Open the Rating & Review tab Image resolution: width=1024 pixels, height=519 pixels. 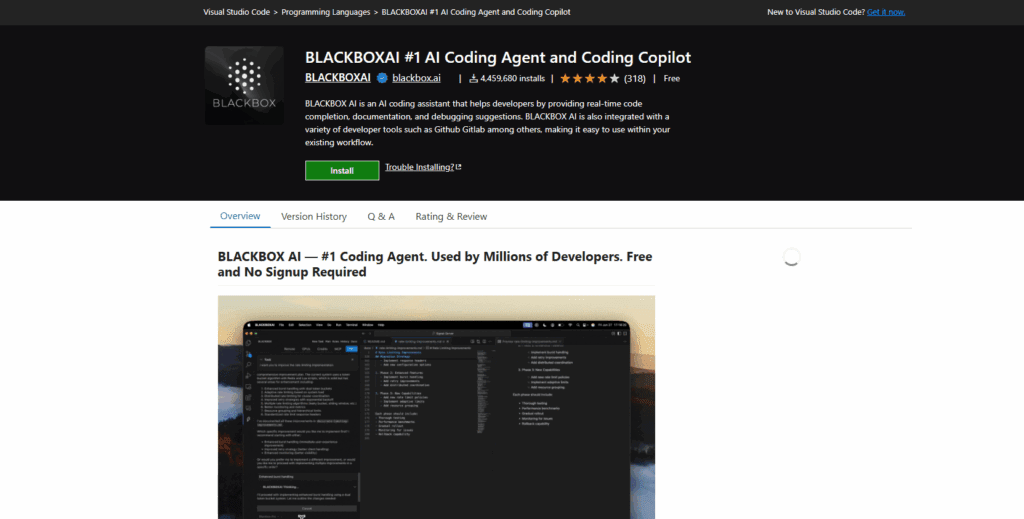pos(451,217)
